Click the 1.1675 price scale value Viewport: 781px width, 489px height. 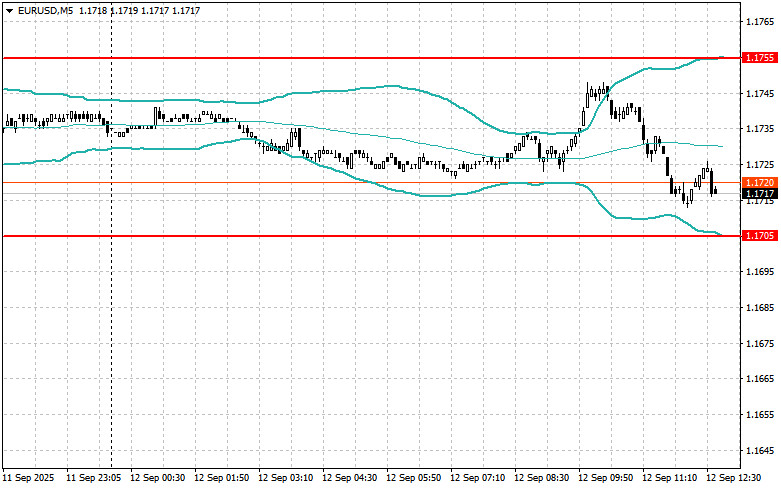coord(760,343)
